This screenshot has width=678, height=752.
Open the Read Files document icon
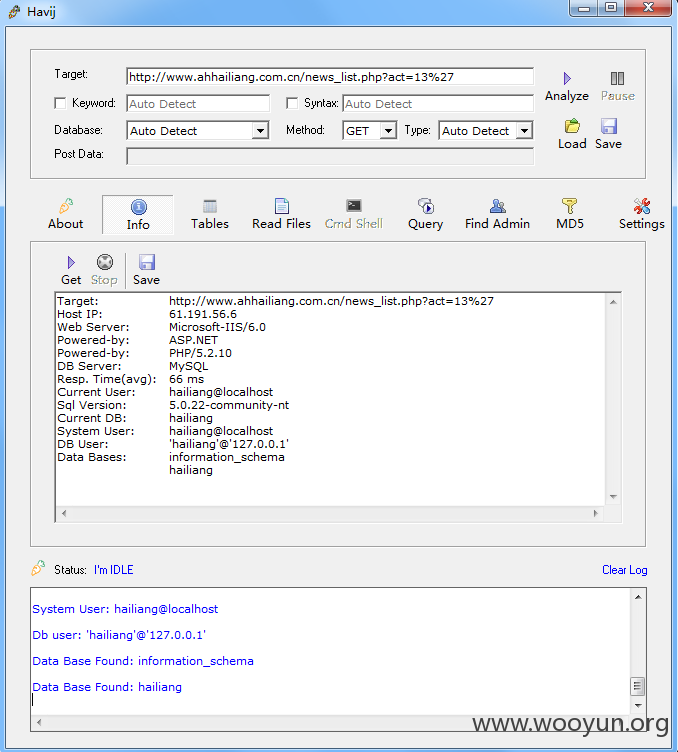coord(282,206)
